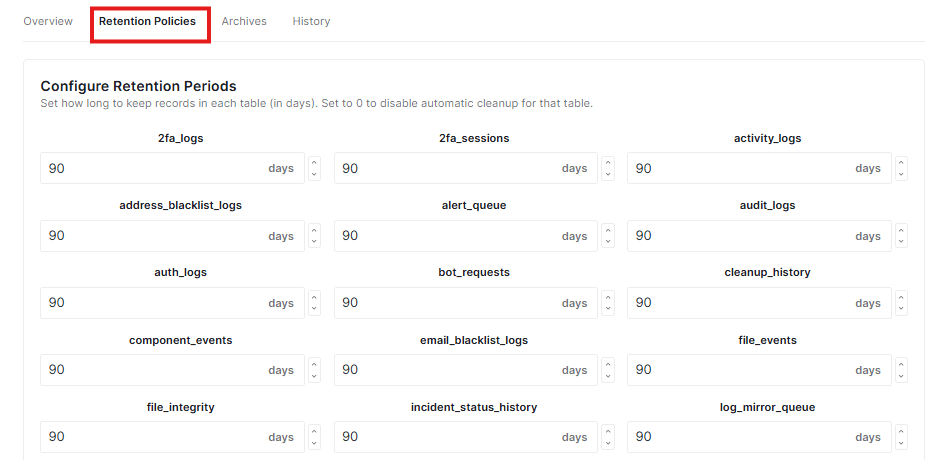Click the log_mirror_queue retention input
Viewport: 927px width, 460px height.
pyautogui.click(x=738, y=437)
